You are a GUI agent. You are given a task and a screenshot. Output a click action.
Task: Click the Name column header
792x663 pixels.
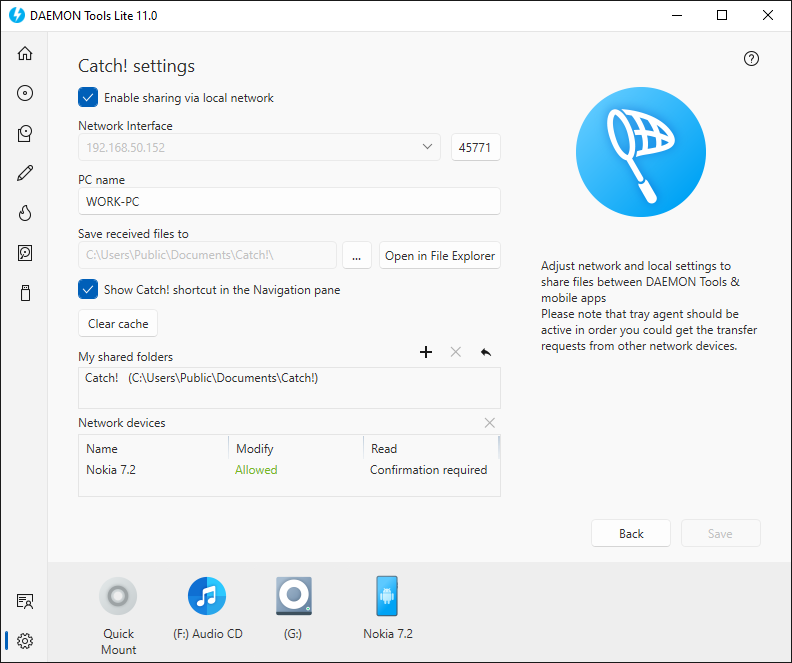154,448
